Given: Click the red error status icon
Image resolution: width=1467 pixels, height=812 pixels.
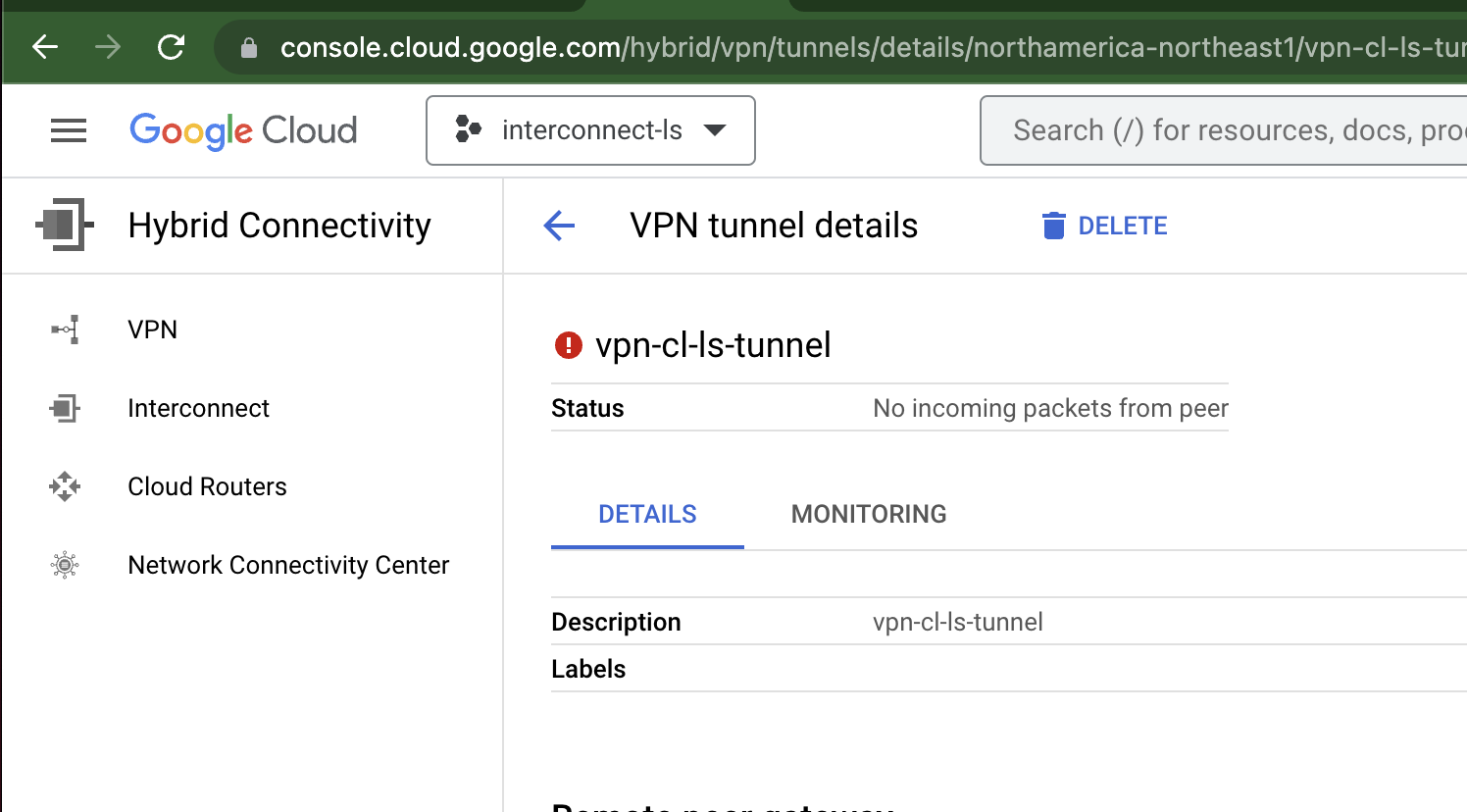Looking at the screenshot, I should (568, 345).
